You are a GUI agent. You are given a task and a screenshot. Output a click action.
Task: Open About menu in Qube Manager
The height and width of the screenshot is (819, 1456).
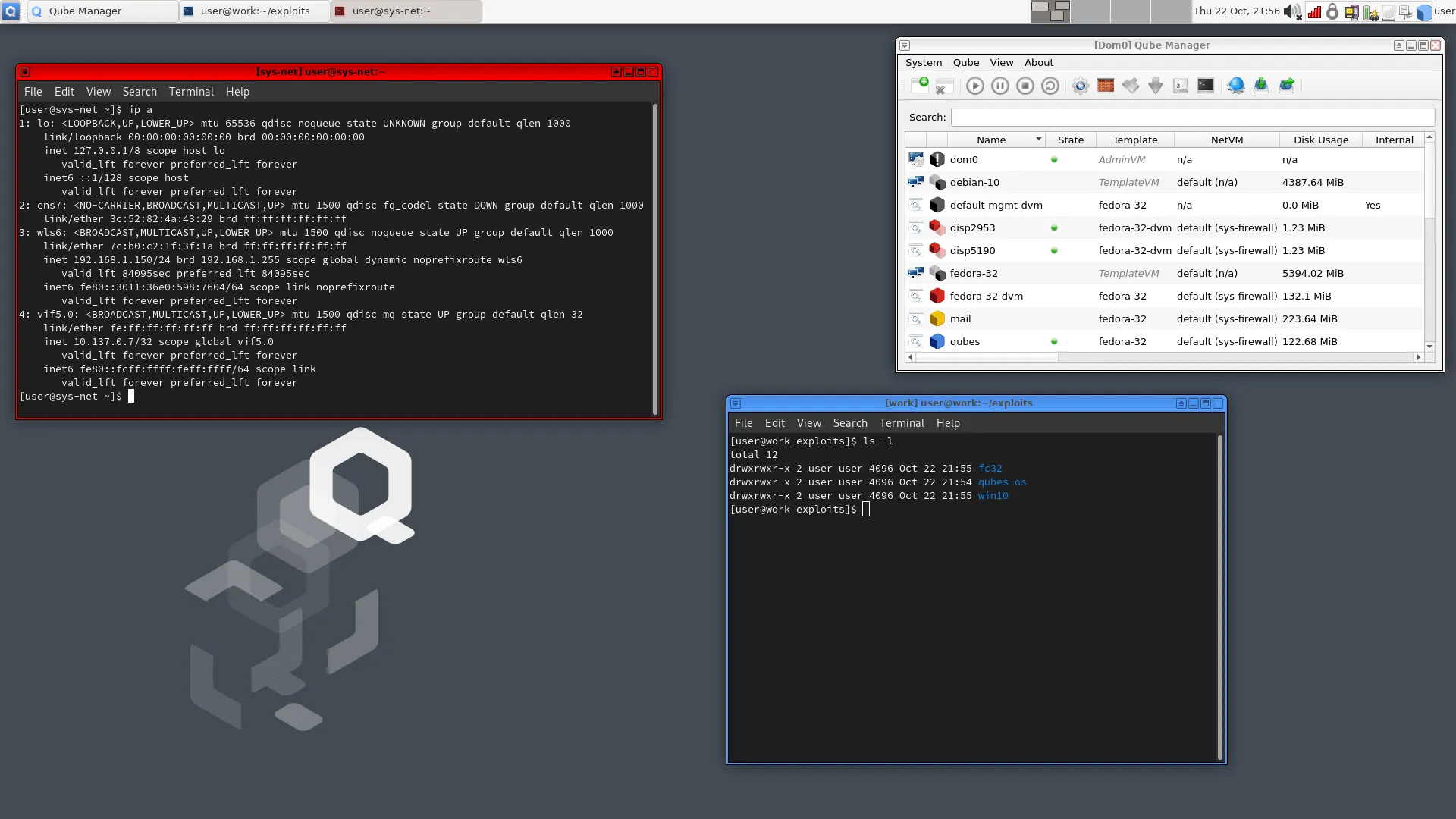(x=1038, y=63)
